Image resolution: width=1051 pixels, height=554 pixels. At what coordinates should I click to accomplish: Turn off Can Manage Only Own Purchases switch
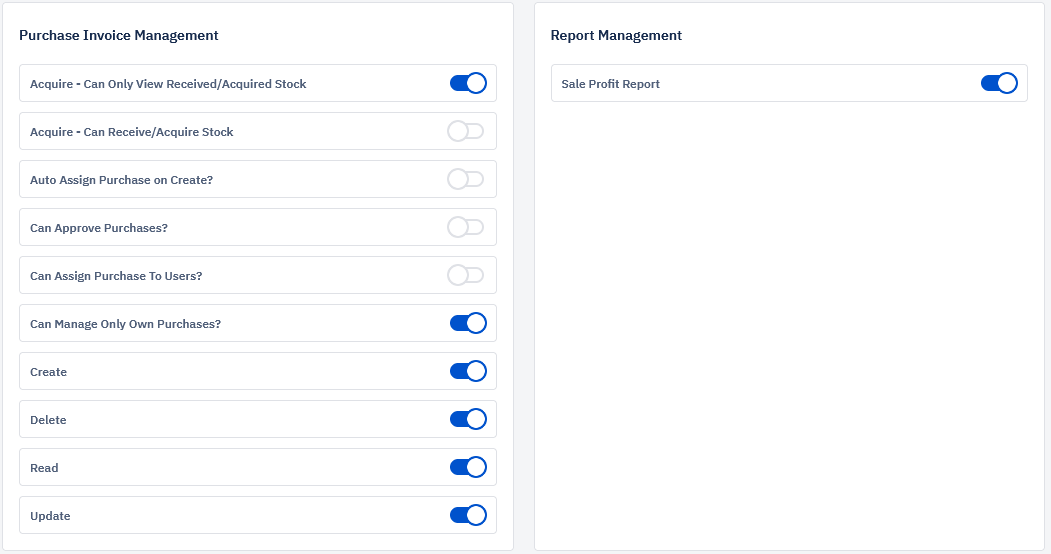coord(467,323)
